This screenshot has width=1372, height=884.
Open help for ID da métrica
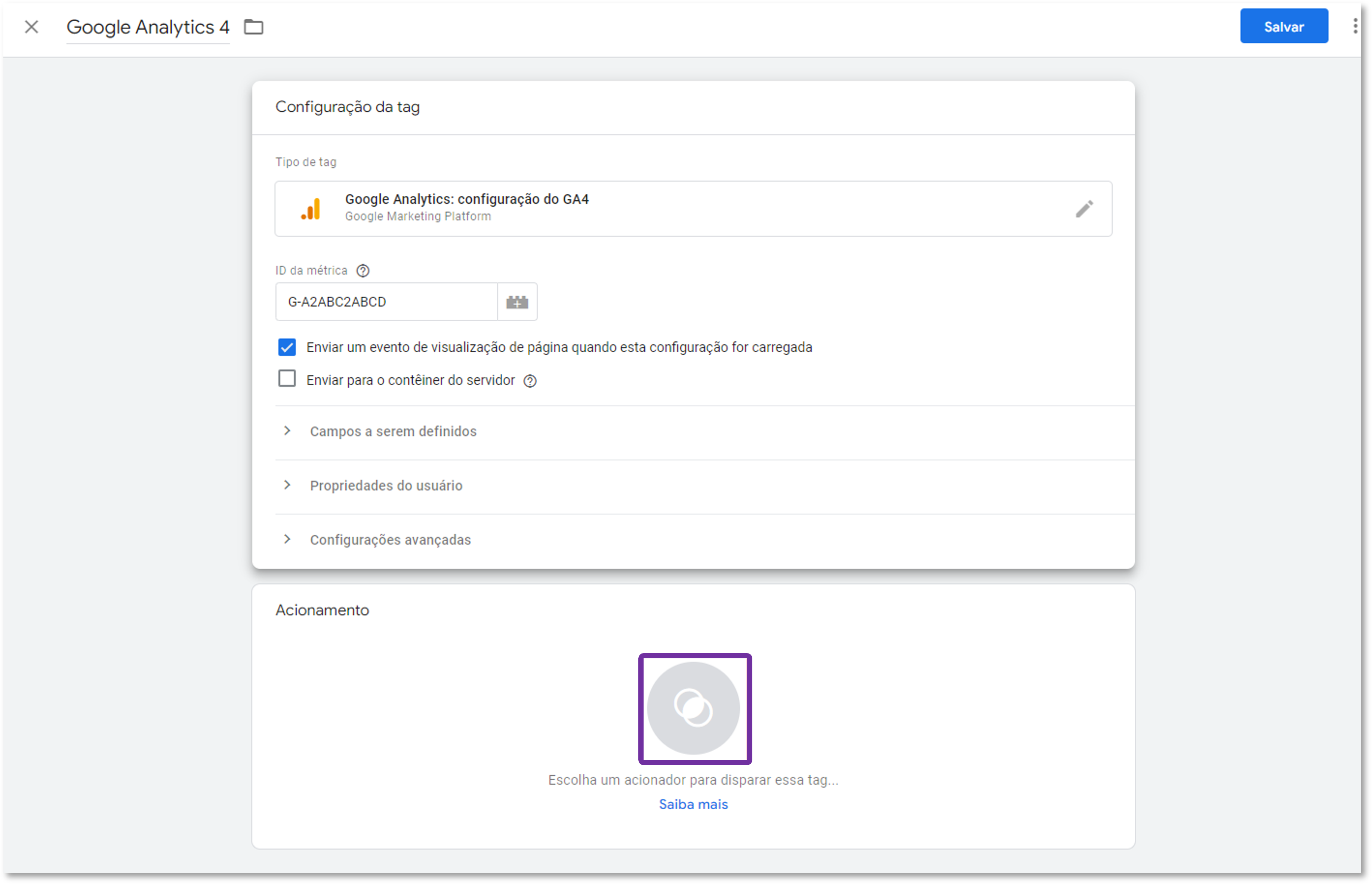[x=362, y=271]
